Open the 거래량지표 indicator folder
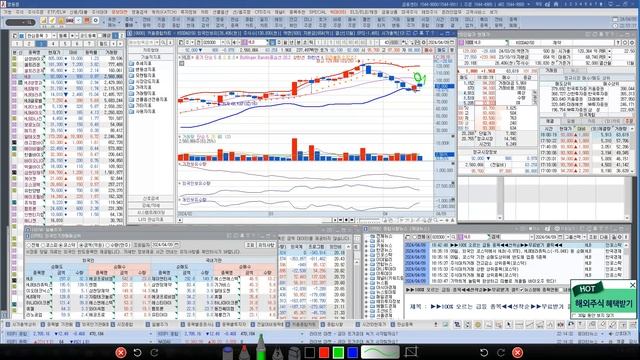 click(142, 93)
